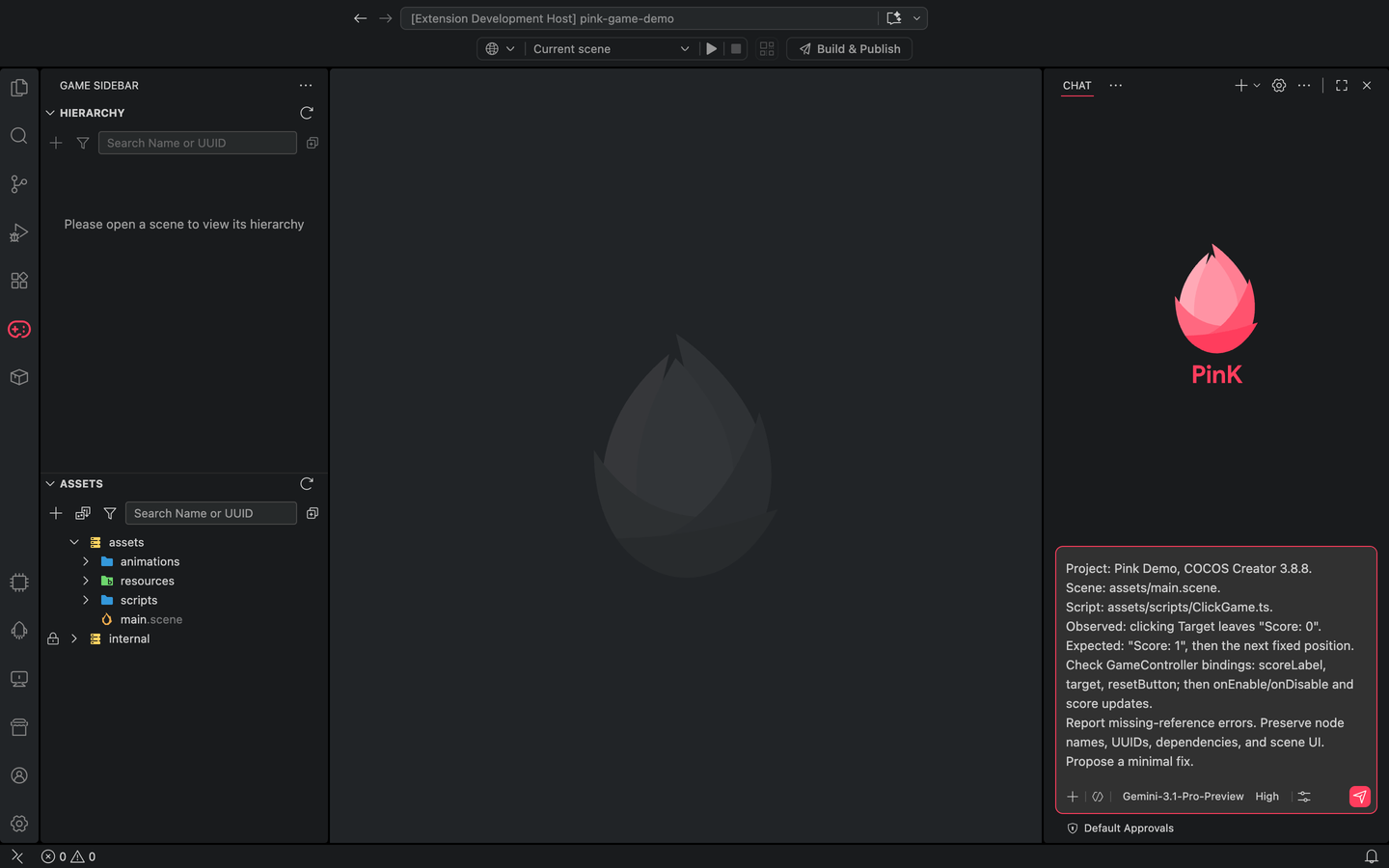Open the Extensions view
Image resolution: width=1389 pixels, height=868 pixels.
point(19,281)
